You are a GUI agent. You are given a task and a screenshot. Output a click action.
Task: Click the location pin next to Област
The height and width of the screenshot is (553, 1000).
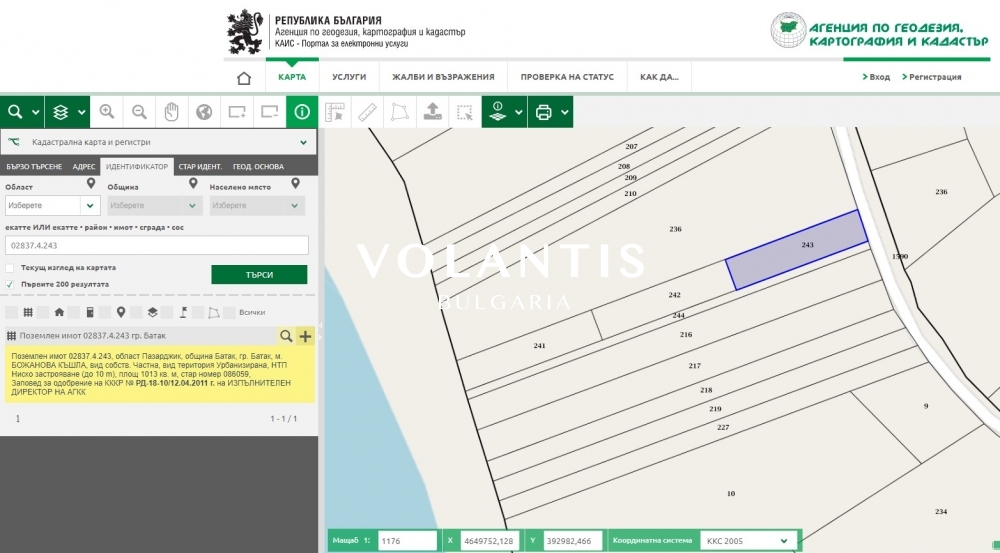click(91, 184)
